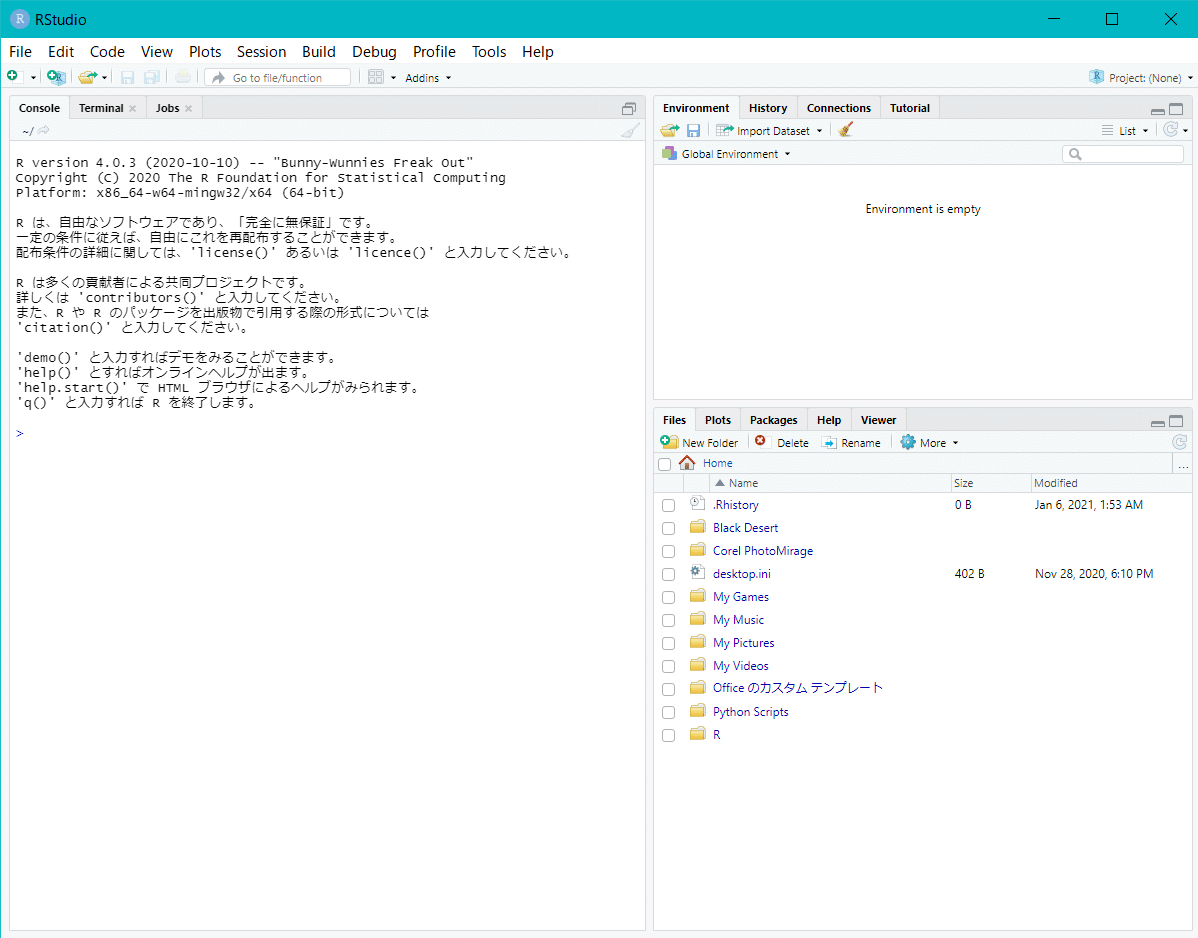Maximize the Files pane
Viewport: 1198px width, 938px height.
[x=1177, y=421]
